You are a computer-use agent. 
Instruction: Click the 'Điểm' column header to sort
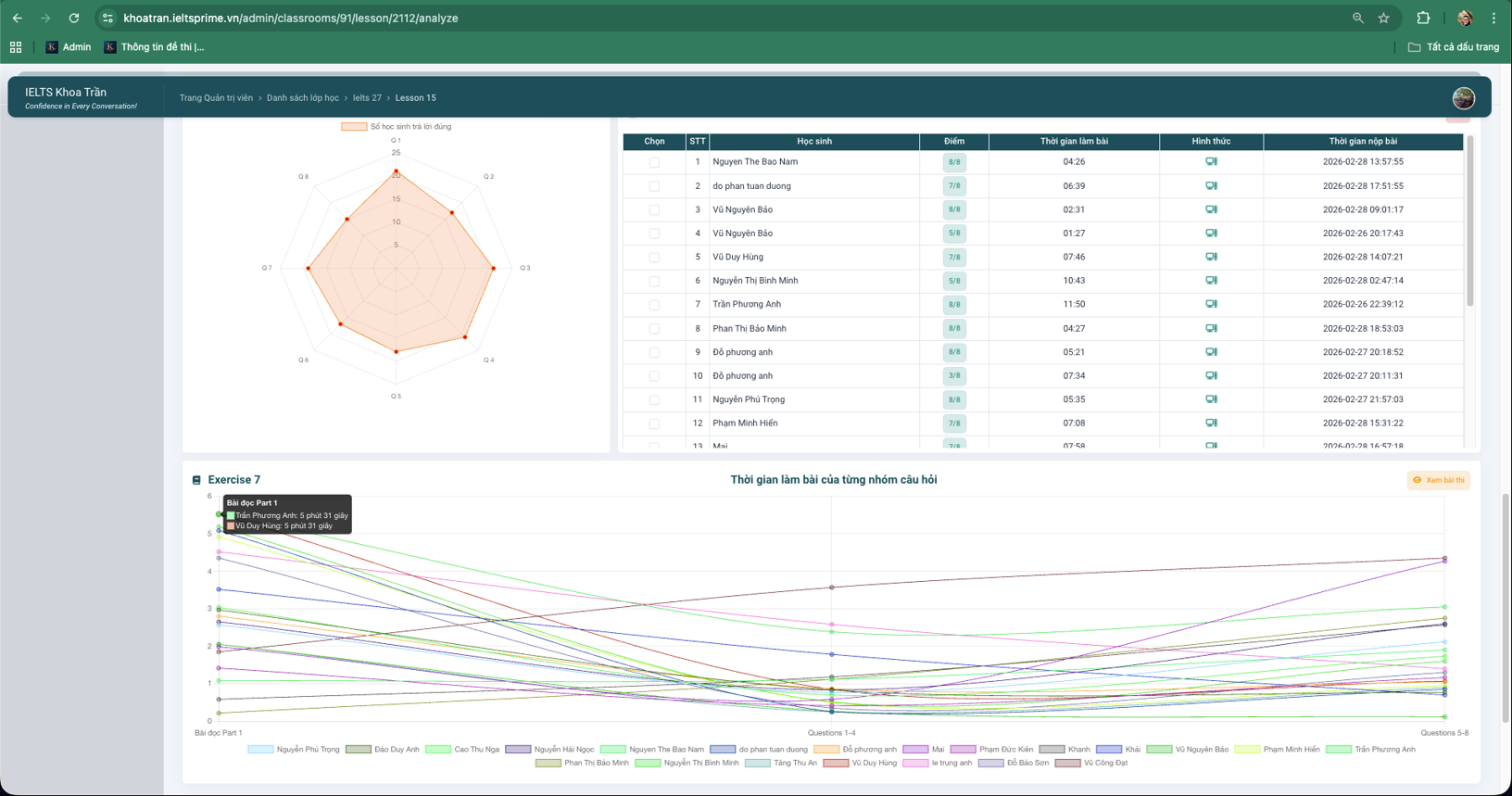[953, 141]
